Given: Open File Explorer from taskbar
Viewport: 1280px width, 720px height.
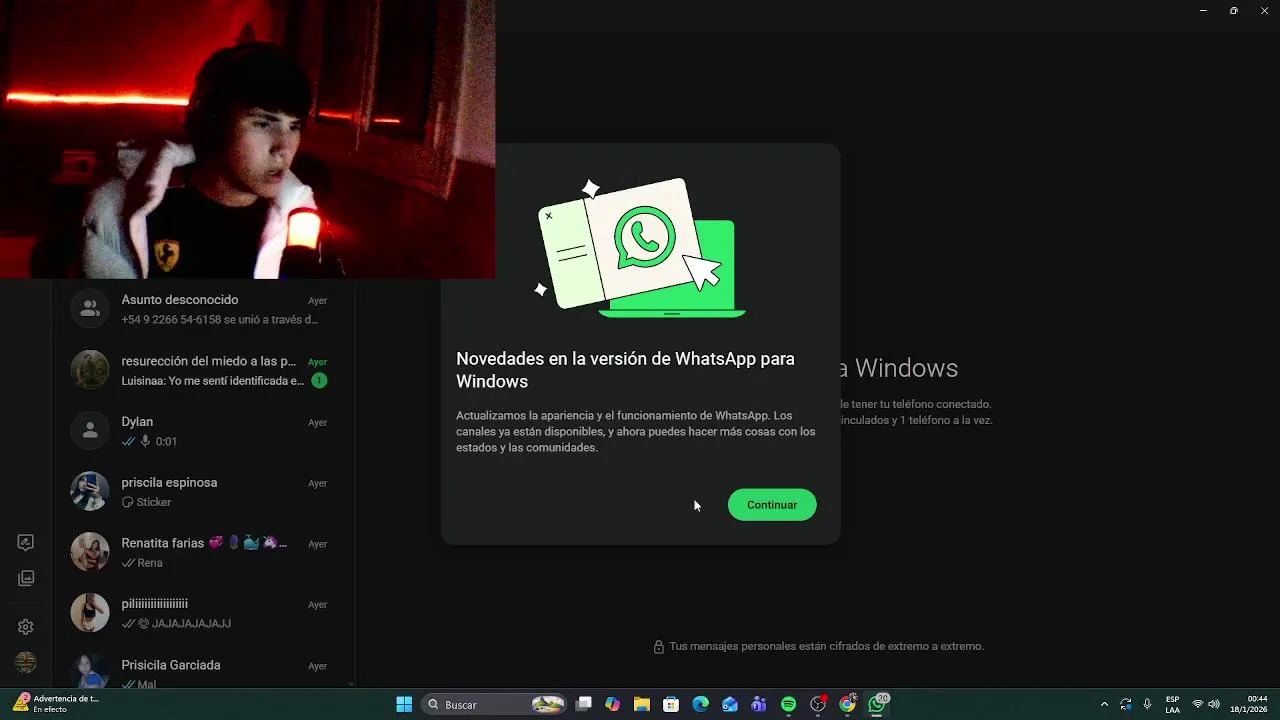Looking at the screenshot, I should [x=642, y=705].
